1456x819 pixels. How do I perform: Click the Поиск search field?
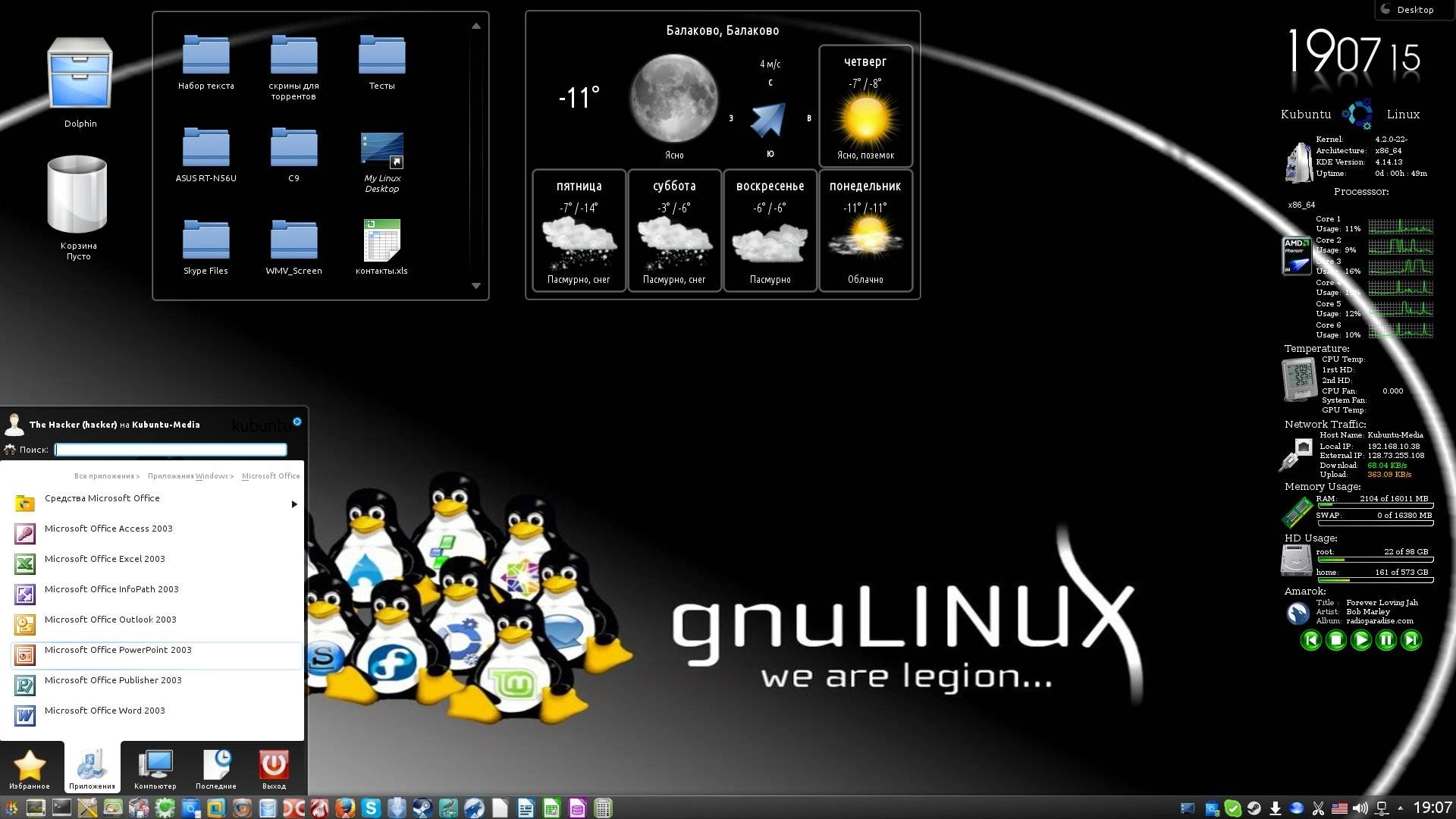171,450
